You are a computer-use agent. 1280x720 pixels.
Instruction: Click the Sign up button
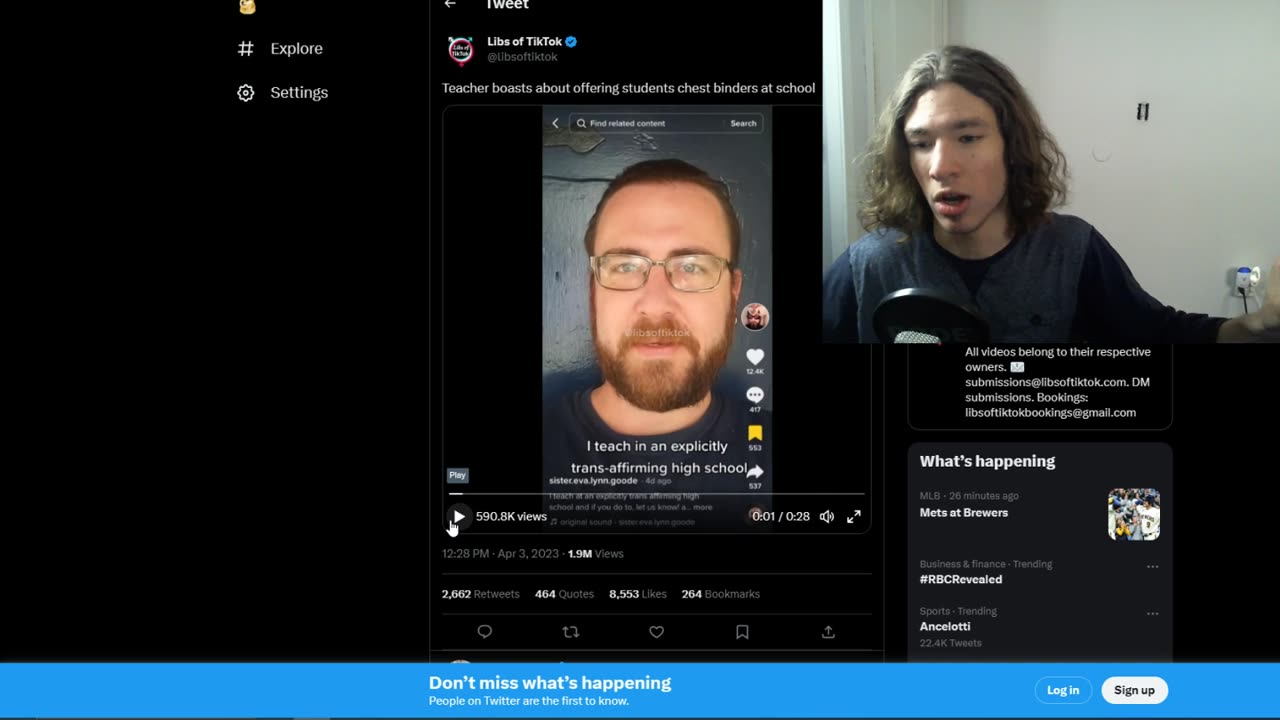(x=1134, y=690)
